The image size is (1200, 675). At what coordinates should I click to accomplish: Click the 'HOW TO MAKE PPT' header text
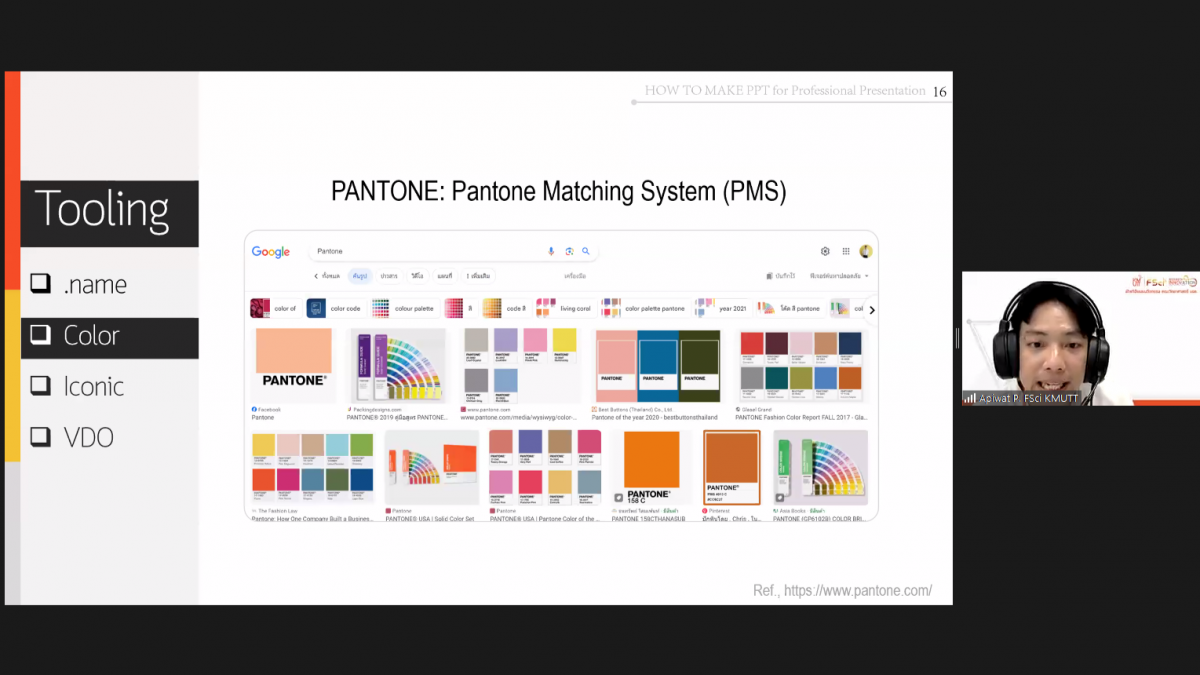(785, 91)
